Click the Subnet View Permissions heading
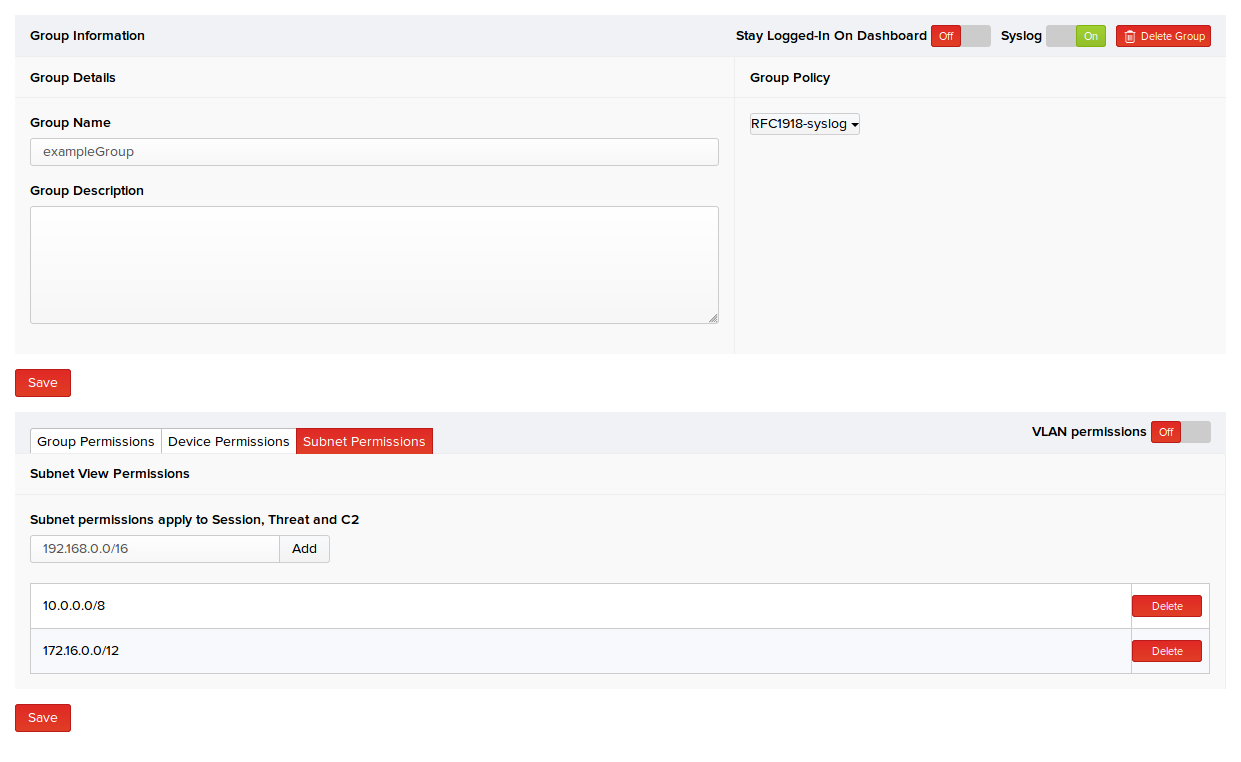The width and height of the screenshot is (1241, 762). click(110, 474)
